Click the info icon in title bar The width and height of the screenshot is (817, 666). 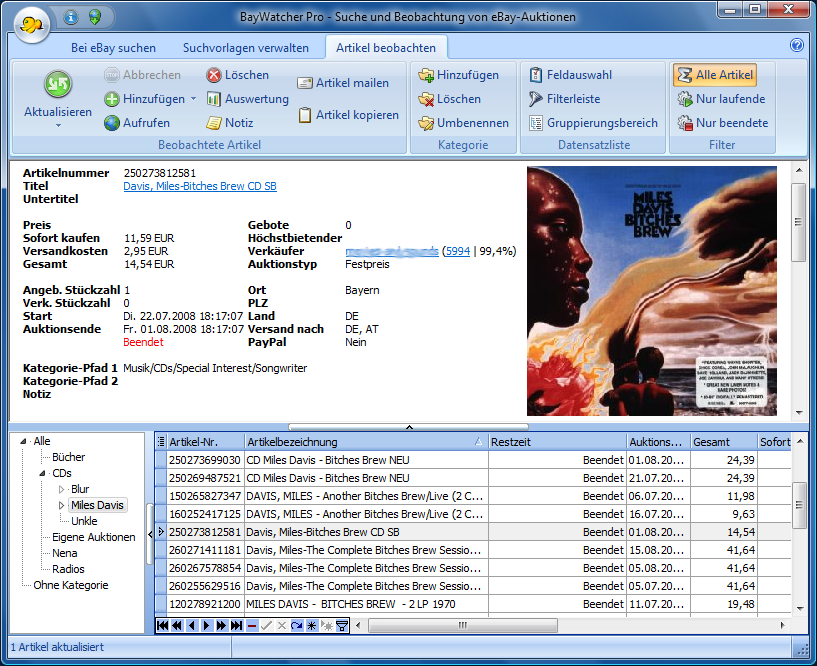(x=70, y=17)
